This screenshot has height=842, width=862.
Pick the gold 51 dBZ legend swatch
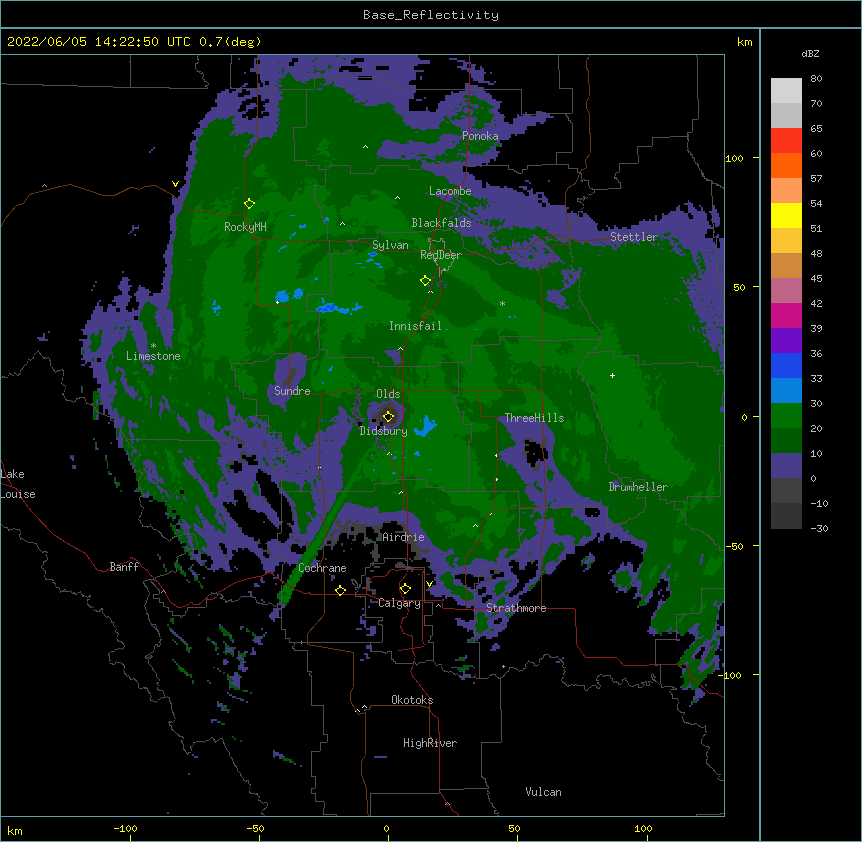point(786,241)
